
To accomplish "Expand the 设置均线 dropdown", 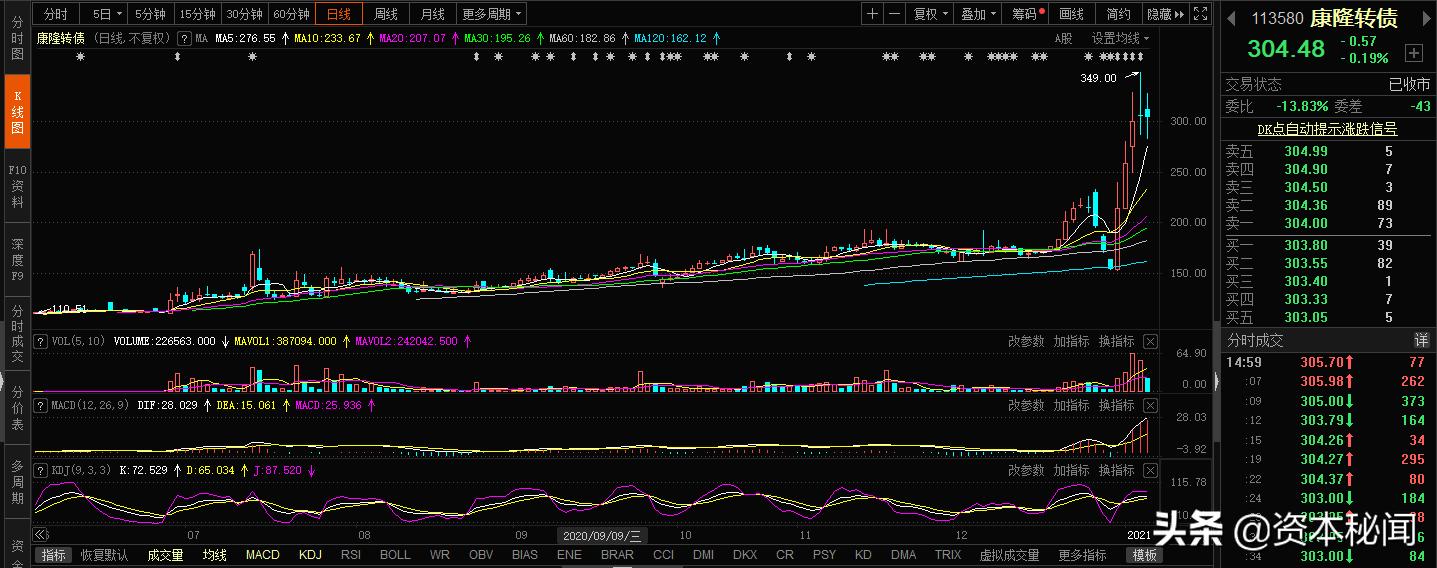I will click(x=1120, y=38).
